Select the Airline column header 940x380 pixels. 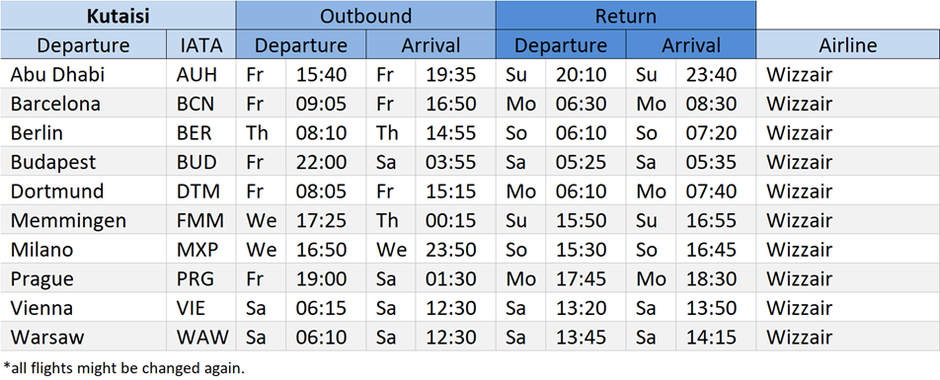tap(848, 45)
